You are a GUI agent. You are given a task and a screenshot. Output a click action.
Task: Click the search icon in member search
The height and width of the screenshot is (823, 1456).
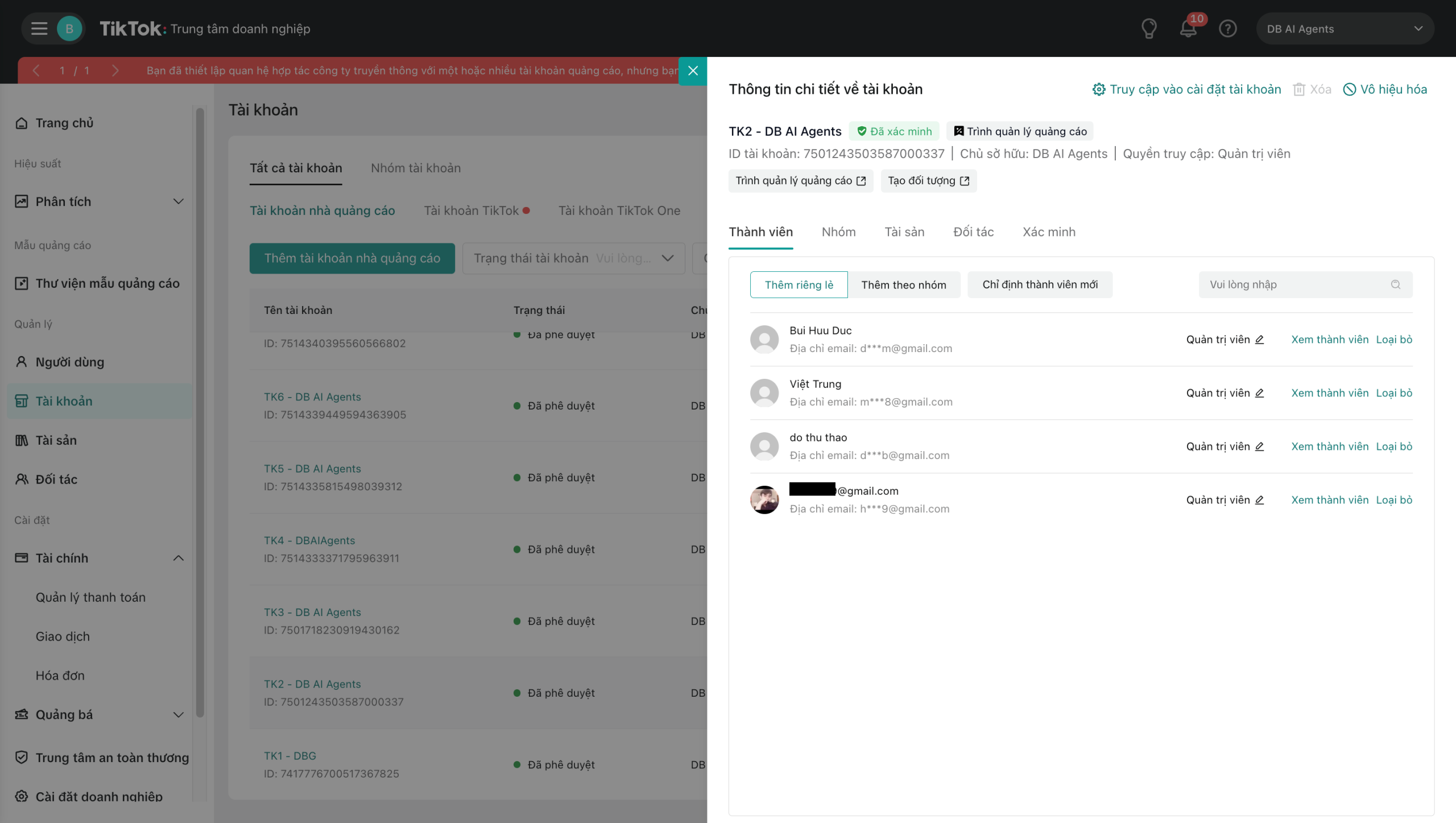tap(1395, 284)
